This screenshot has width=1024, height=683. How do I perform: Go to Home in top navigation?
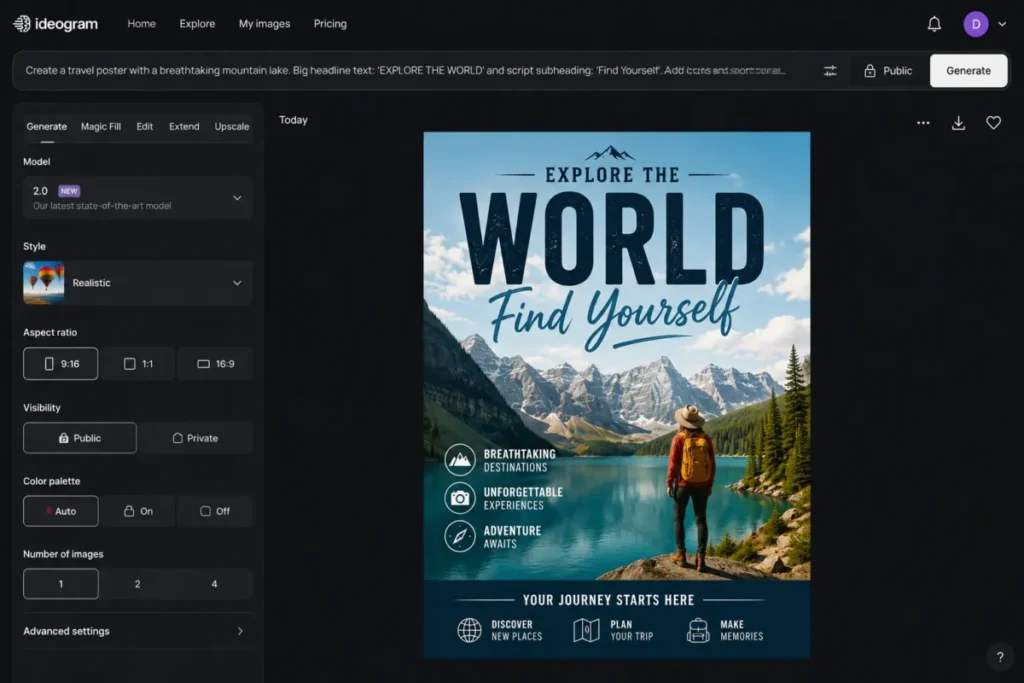pos(142,24)
